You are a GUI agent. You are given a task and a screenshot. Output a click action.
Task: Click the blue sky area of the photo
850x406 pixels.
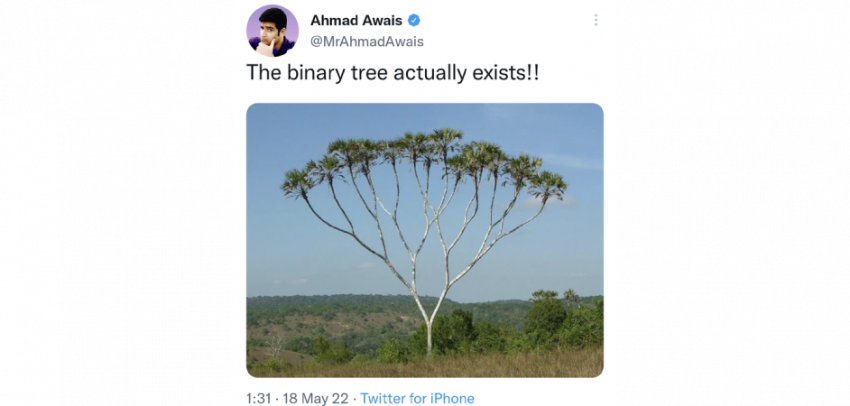[300, 250]
